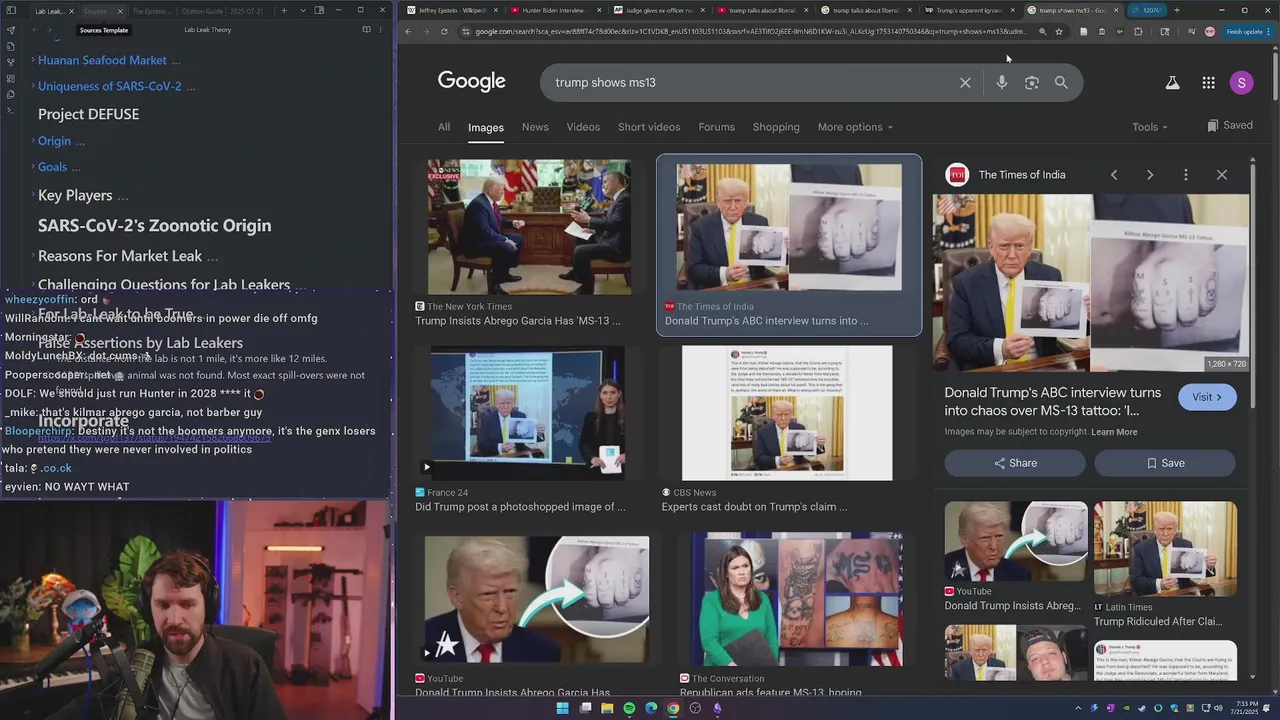Open France 24 photoshopped image result
Screen dimensions: 1280x720
(x=527, y=413)
